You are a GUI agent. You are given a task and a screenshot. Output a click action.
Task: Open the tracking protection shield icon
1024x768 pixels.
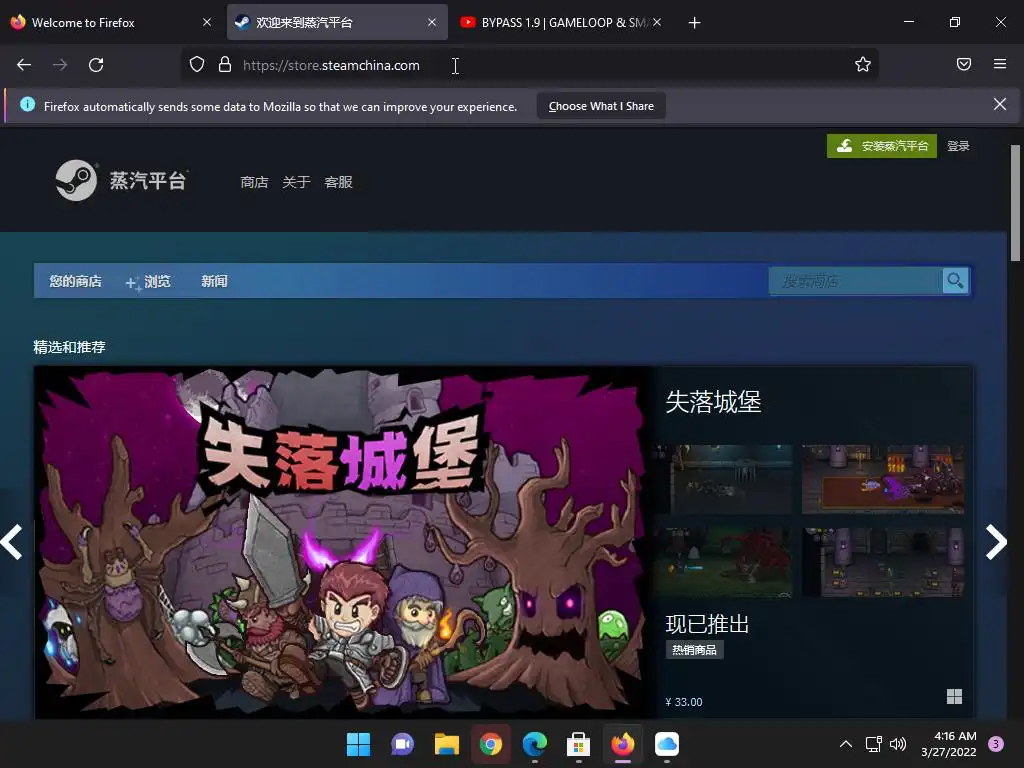pyautogui.click(x=197, y=65)
